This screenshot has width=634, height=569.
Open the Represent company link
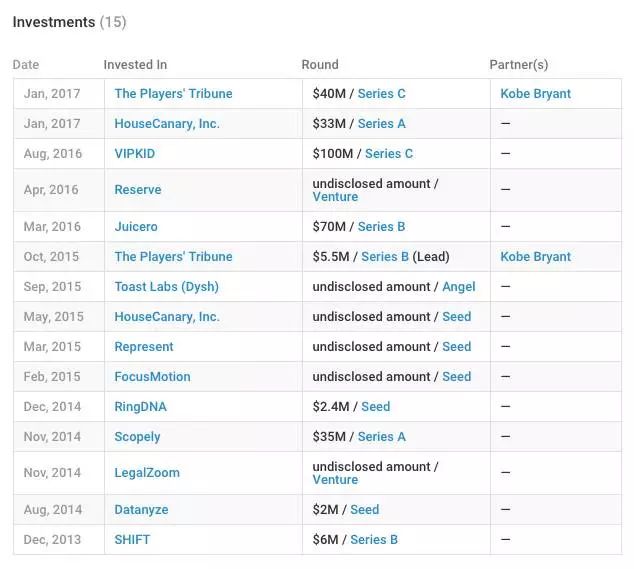tap(144, 347)
